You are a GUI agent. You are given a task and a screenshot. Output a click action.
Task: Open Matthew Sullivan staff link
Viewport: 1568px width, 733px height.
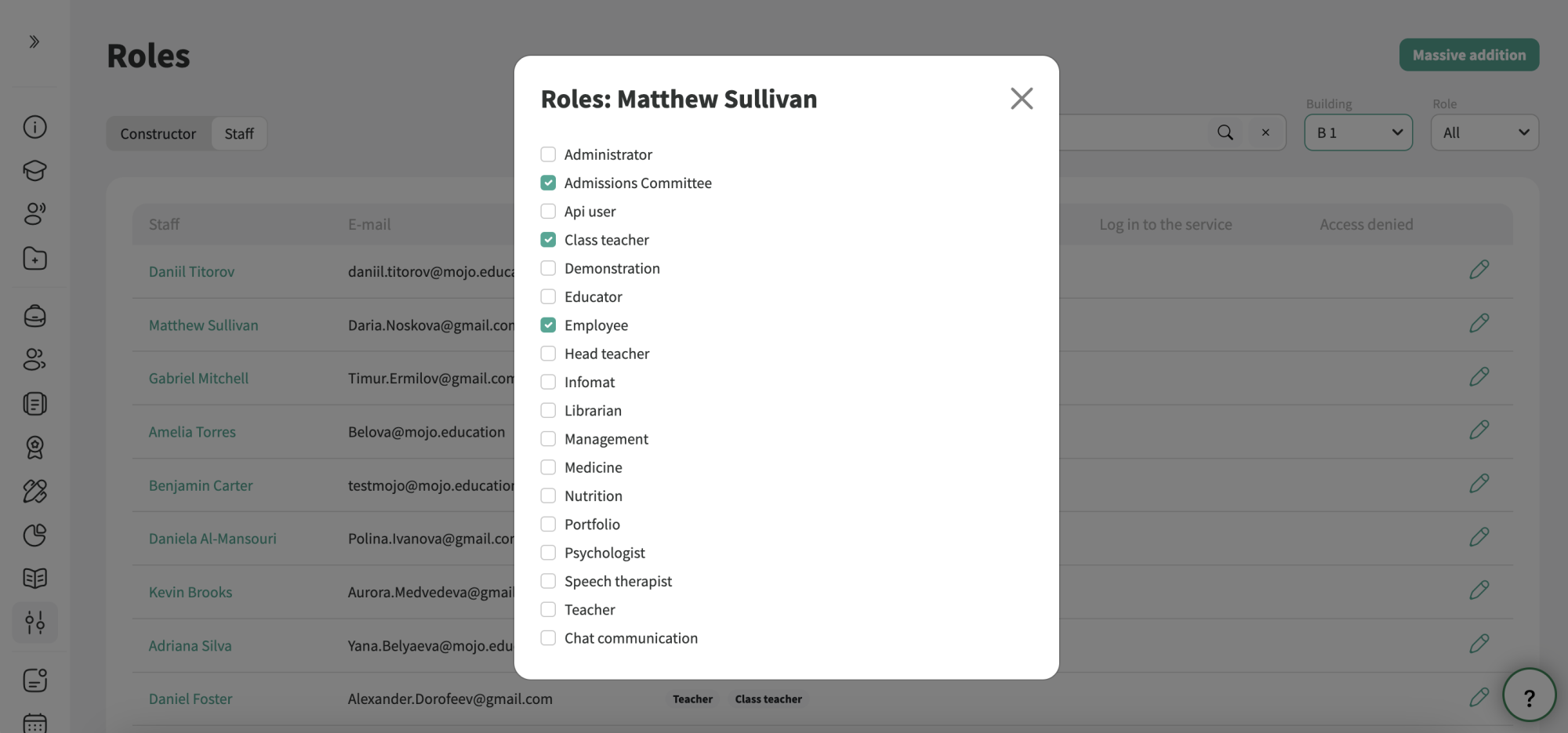click(x=203, y=325)
